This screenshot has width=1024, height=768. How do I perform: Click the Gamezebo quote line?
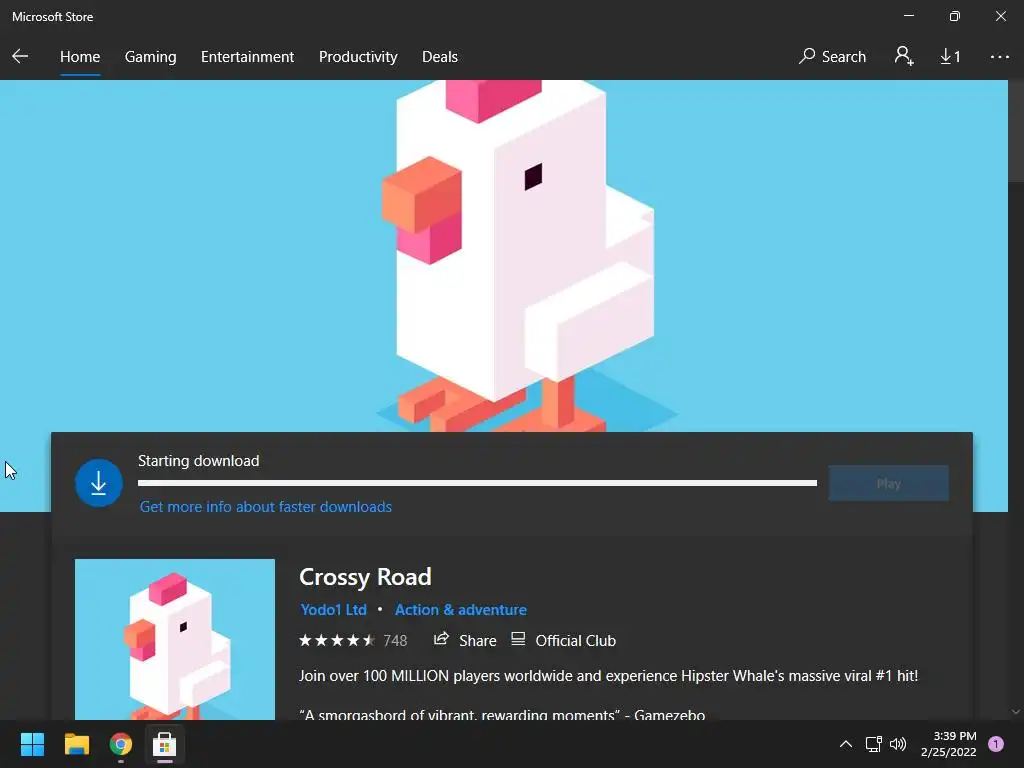pos(502,714)
